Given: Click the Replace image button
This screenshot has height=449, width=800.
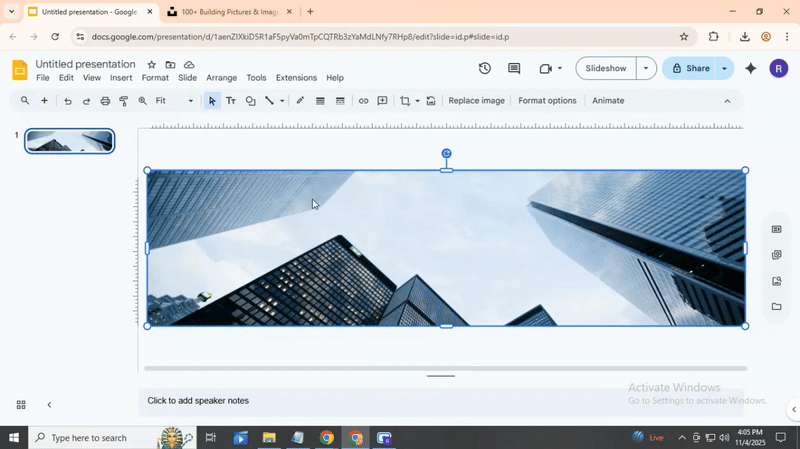Looking at the screenshot, I should tap(476, 101).
